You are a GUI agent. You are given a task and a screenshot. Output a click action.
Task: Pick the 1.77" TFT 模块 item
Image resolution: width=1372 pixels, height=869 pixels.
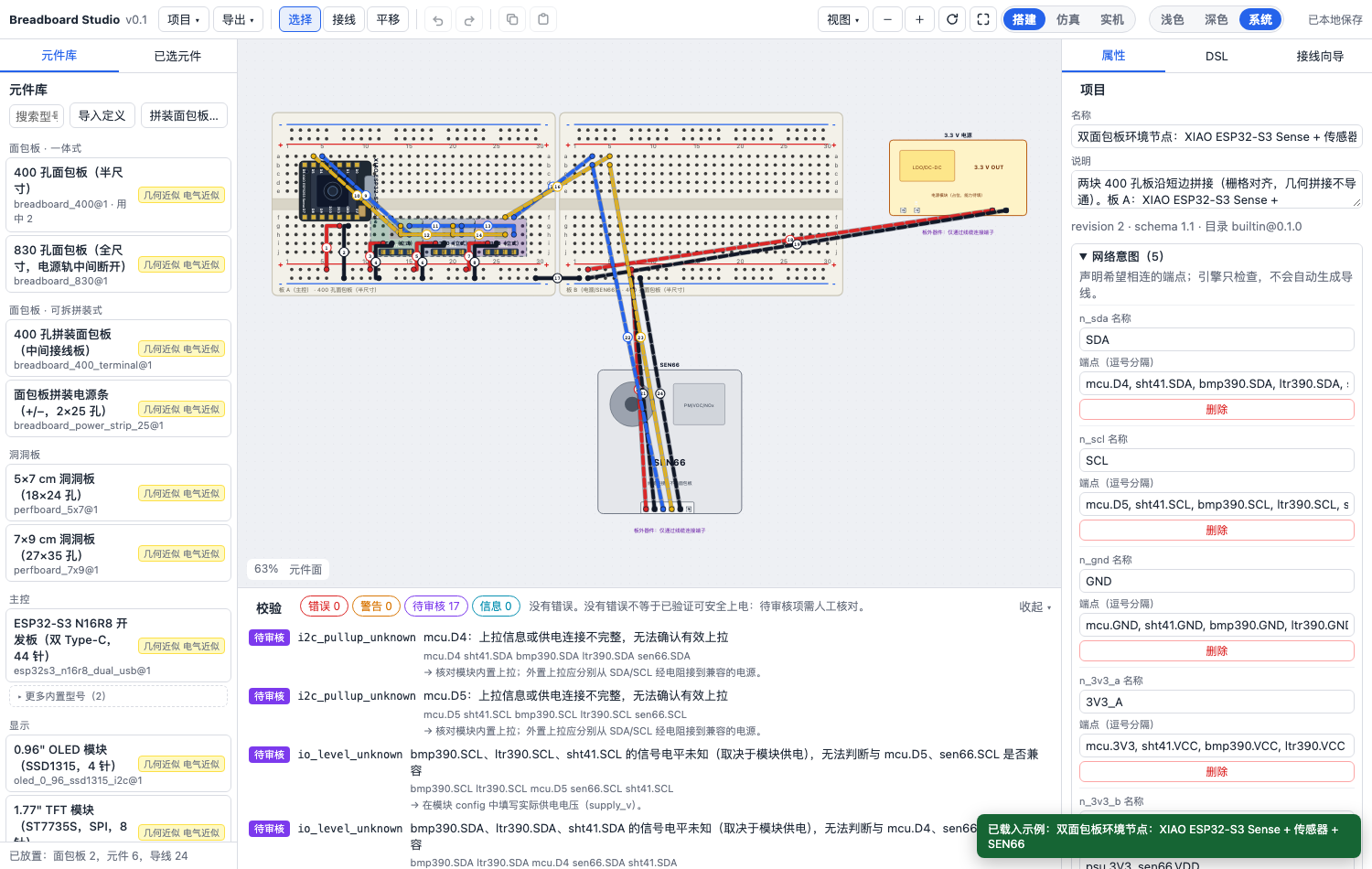coord(119,819)
